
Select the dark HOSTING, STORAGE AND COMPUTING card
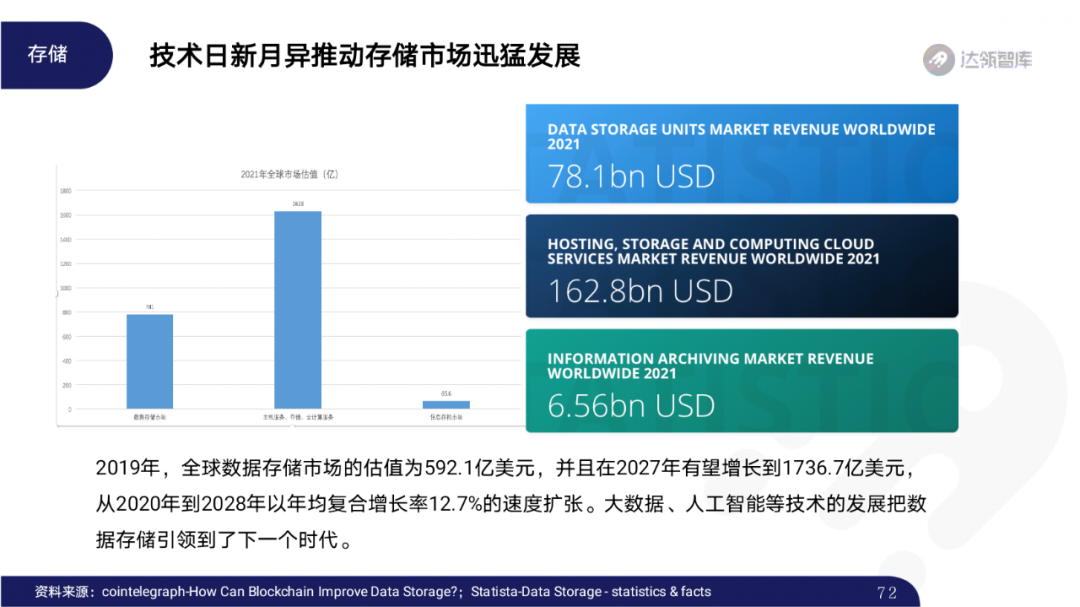click(740, 267)
